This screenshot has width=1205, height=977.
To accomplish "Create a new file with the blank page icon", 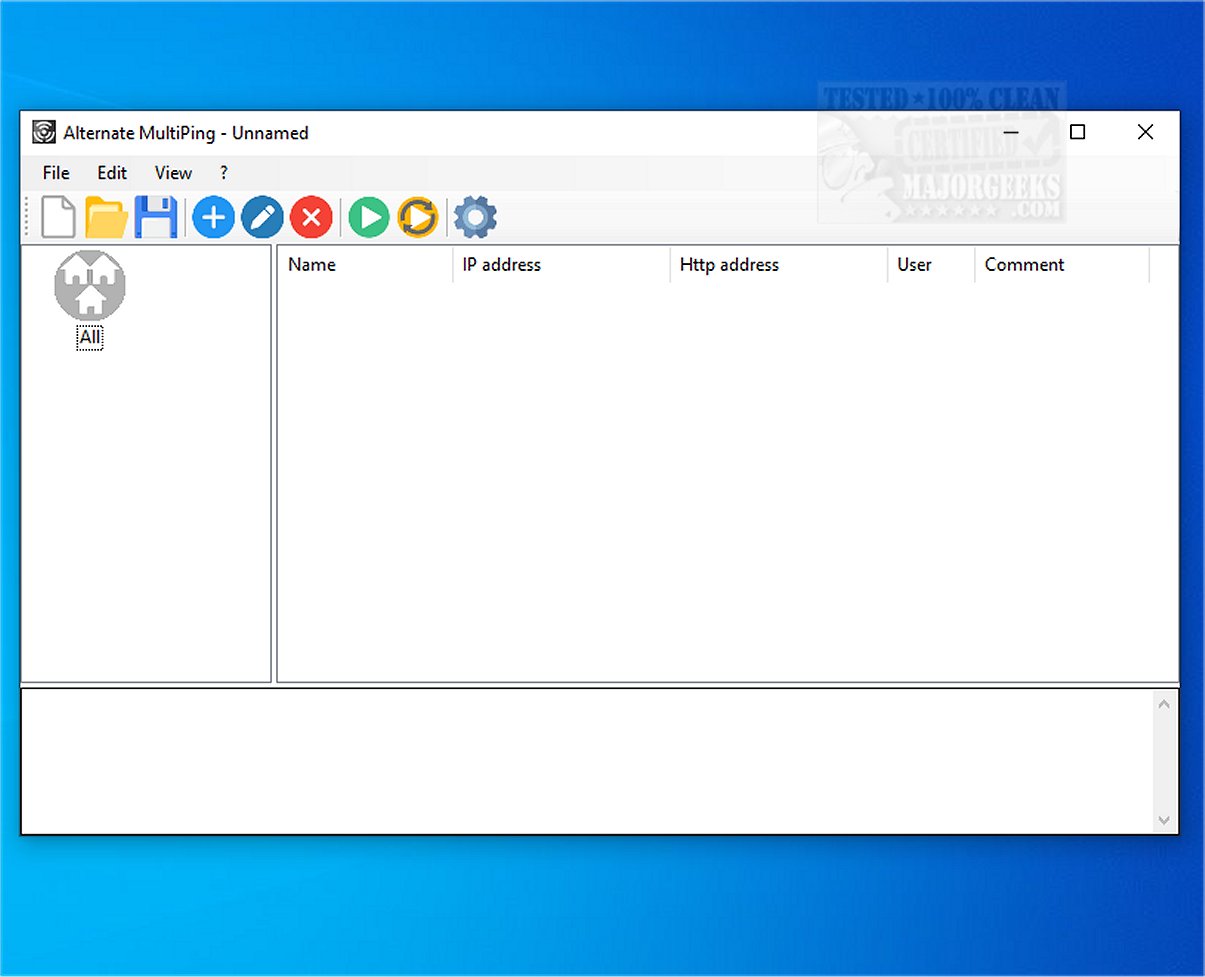I will point(59,217).
